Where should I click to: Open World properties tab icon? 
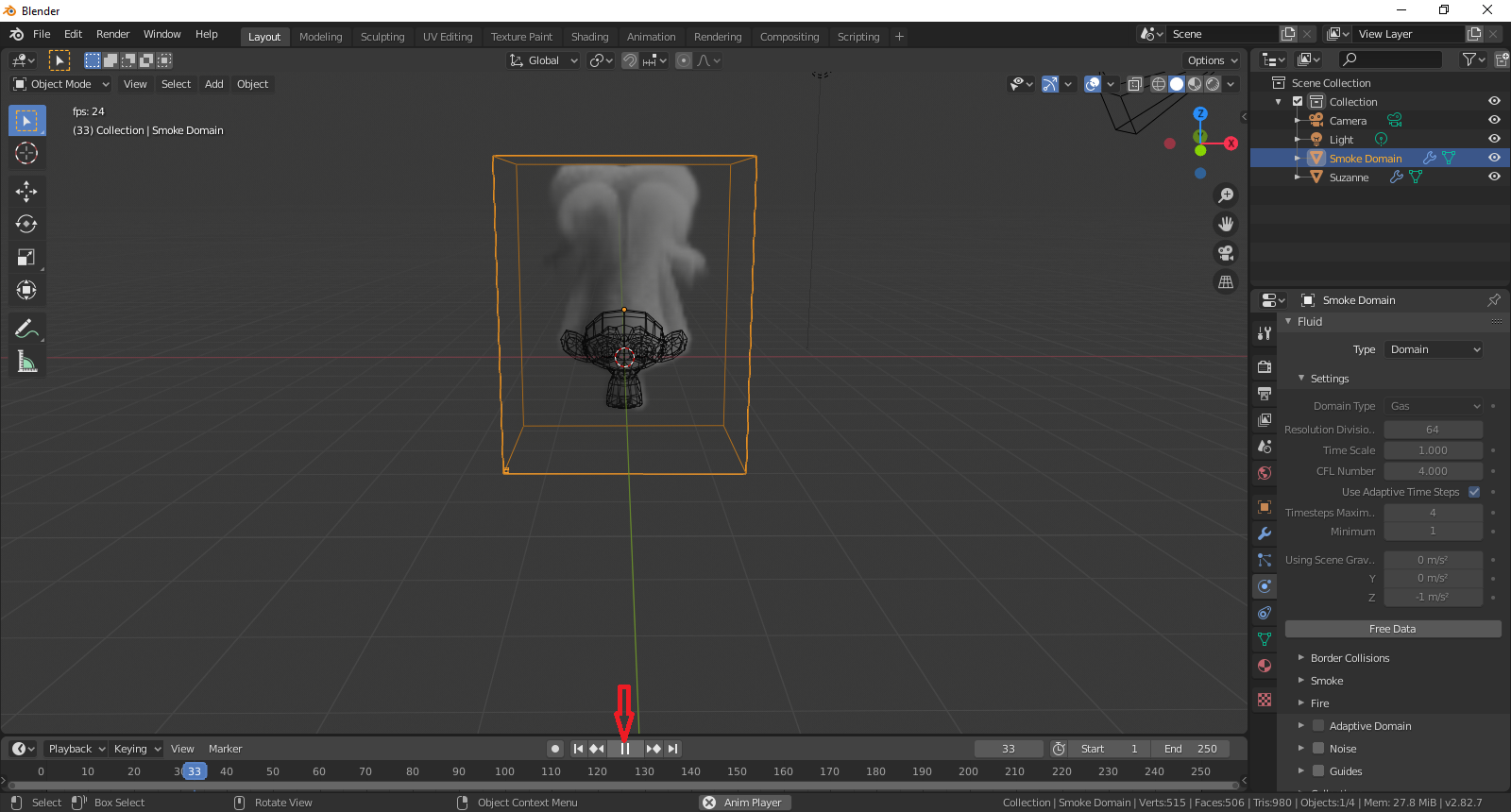1265,472
